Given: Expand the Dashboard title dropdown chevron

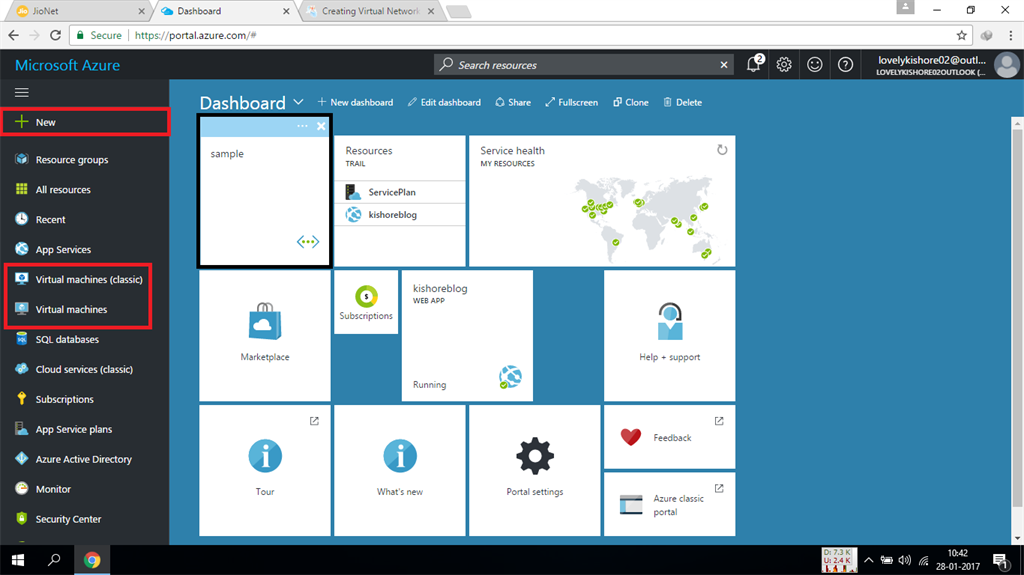Looking at the screenshot, I should pyautogui.click(x=298, y=103).
